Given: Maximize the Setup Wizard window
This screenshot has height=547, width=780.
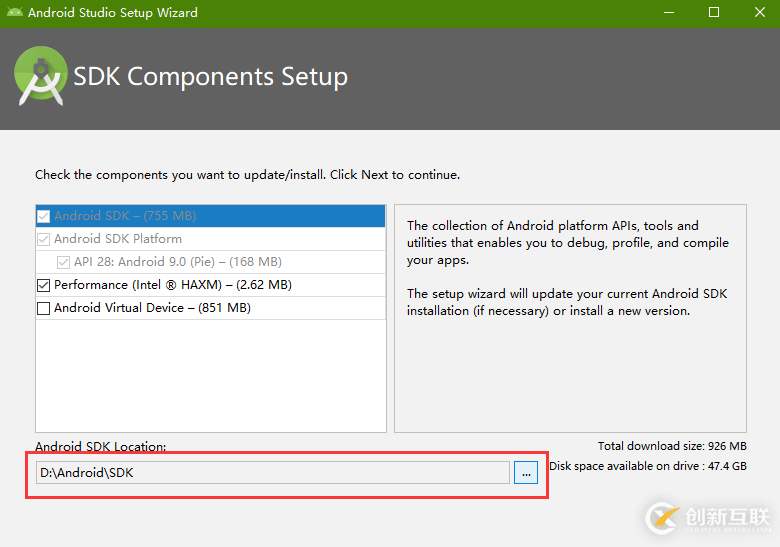Looking at the screenshot, I should (x=714, y=12).
